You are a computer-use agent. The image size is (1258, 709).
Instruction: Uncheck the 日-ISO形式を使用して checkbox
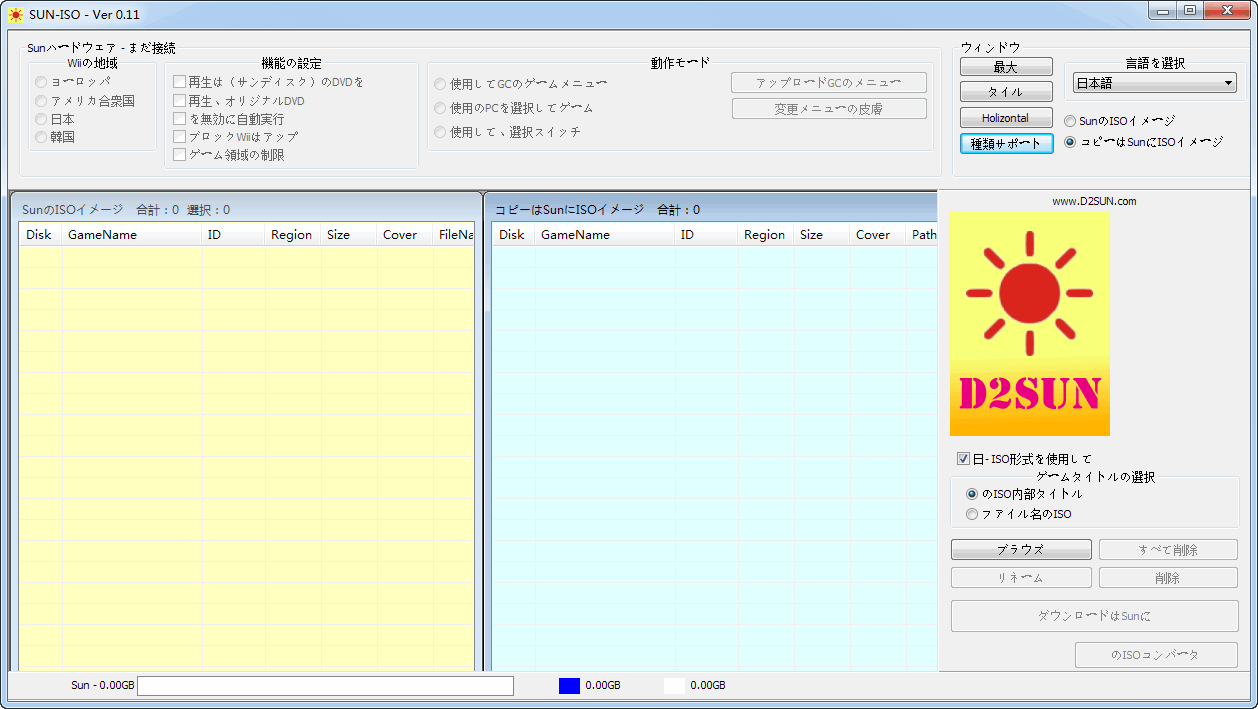point(964,459)
